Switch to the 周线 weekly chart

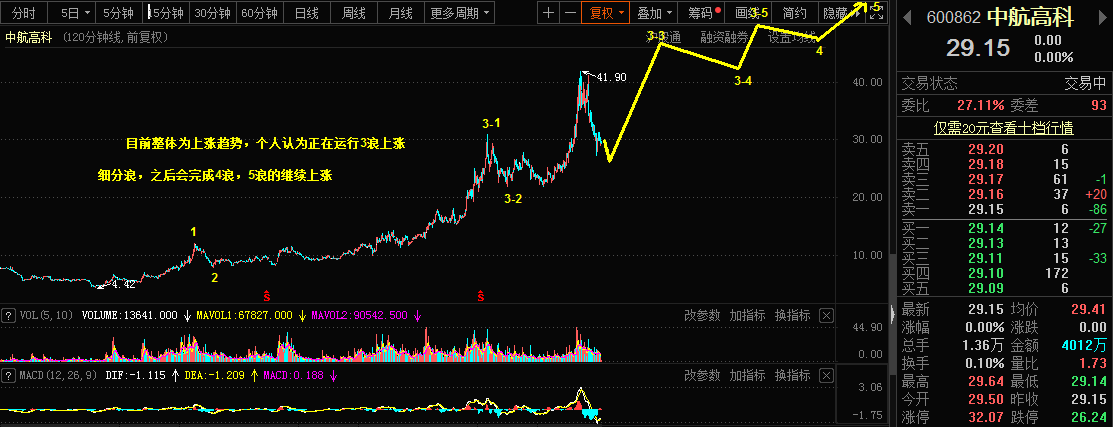point(353,12)
